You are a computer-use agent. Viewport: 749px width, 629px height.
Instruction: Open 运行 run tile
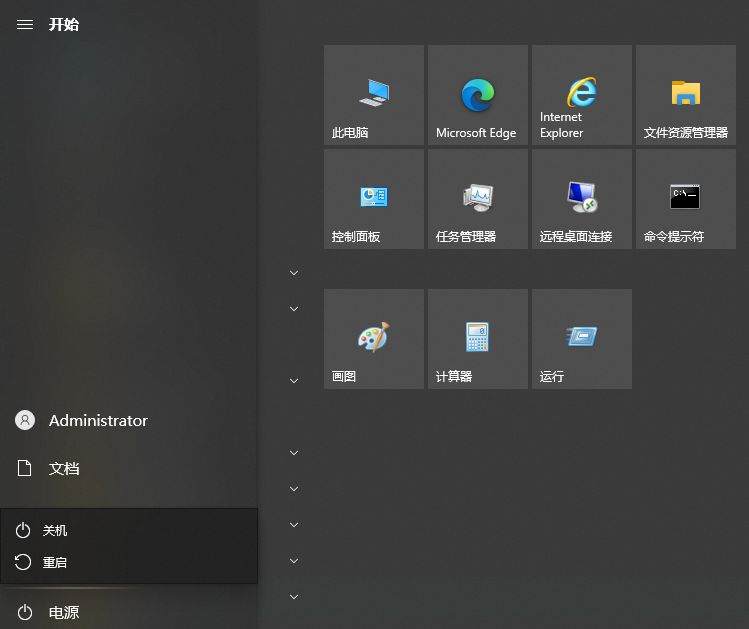(582, 339)
